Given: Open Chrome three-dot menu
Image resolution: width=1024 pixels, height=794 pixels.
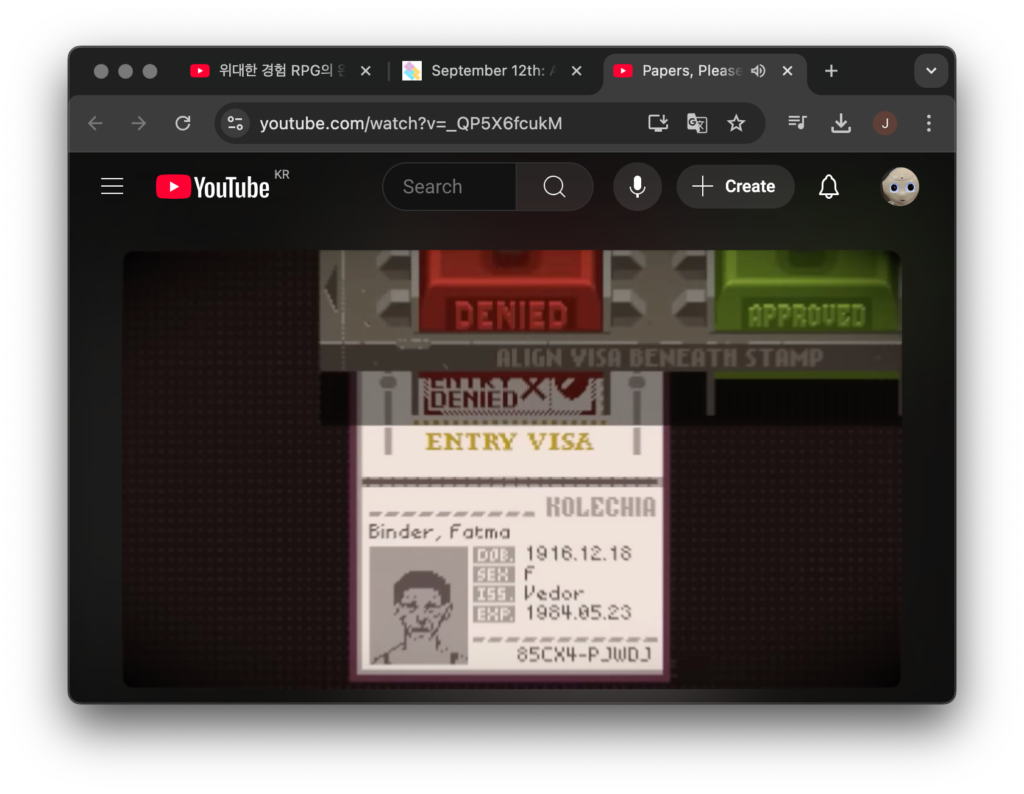Looking at the screenshot, I should [928, 123].
